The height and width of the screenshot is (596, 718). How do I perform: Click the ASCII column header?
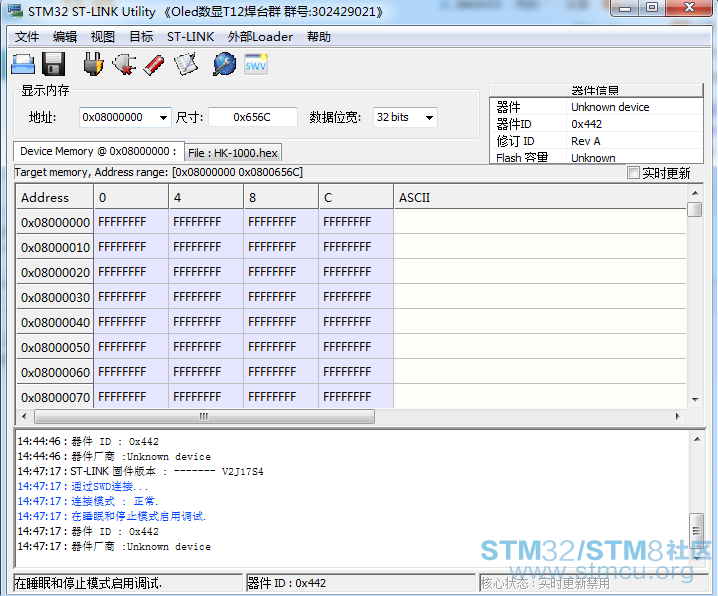(x=540, y=197)
